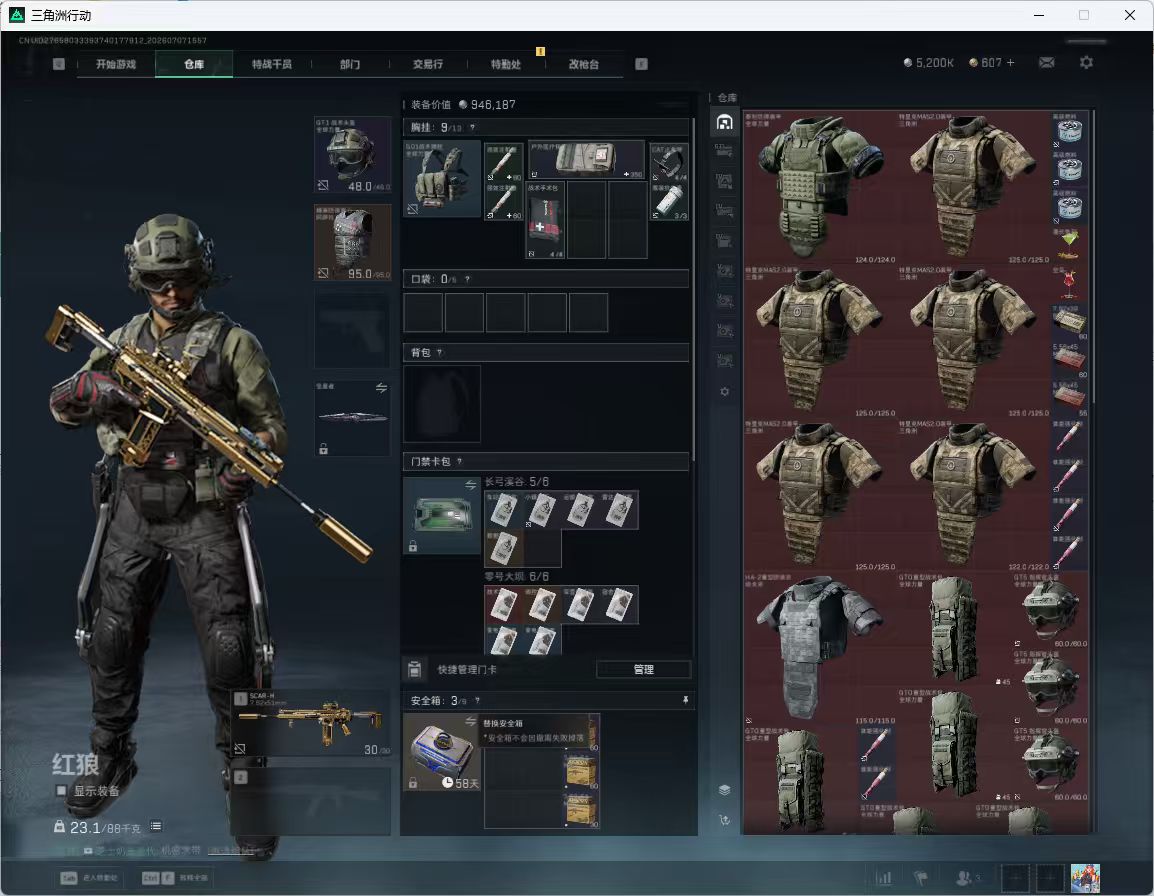Image resolution: width=1154 pixels, height=896 pixels.
Task: Open the replace keycard case swap icon
Action: click(470, 485)
